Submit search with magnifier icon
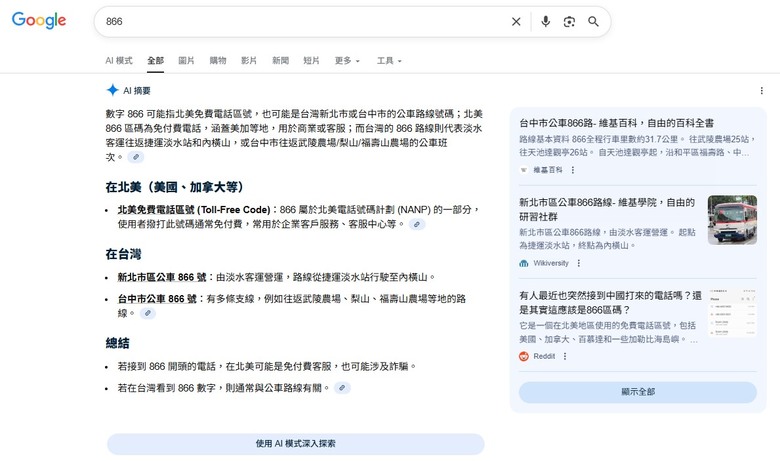The height and width of the screenshot is (461, 780). click(593, 21)
